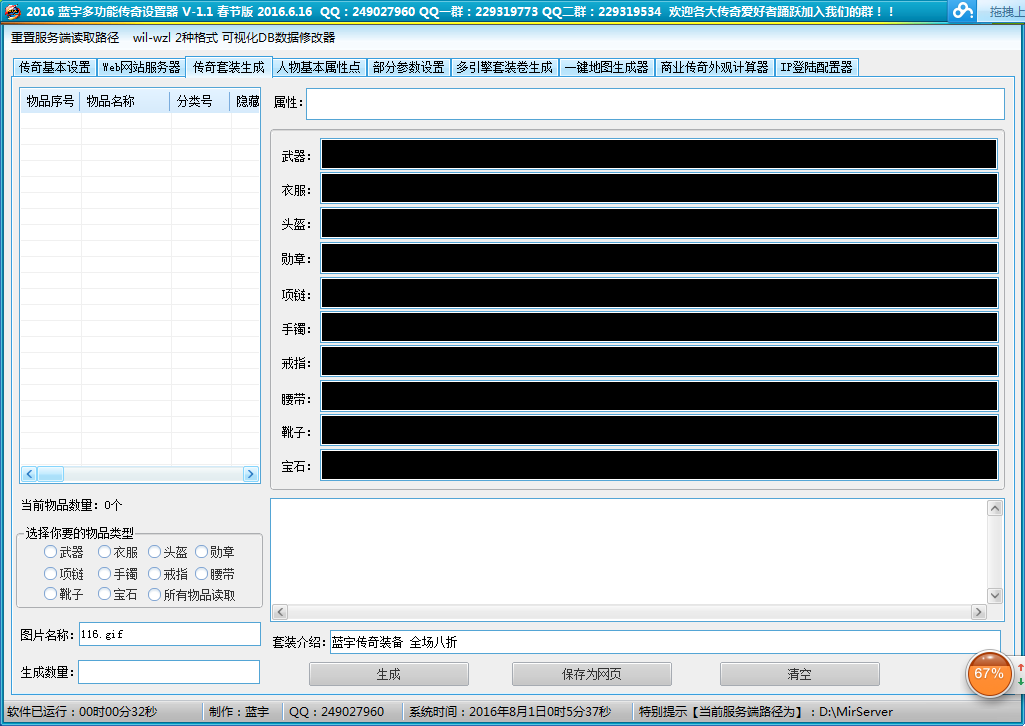Open the wil-wzl 2种格式 menu item
This screenshot has width=1025, height=726.
click(176, 38)
